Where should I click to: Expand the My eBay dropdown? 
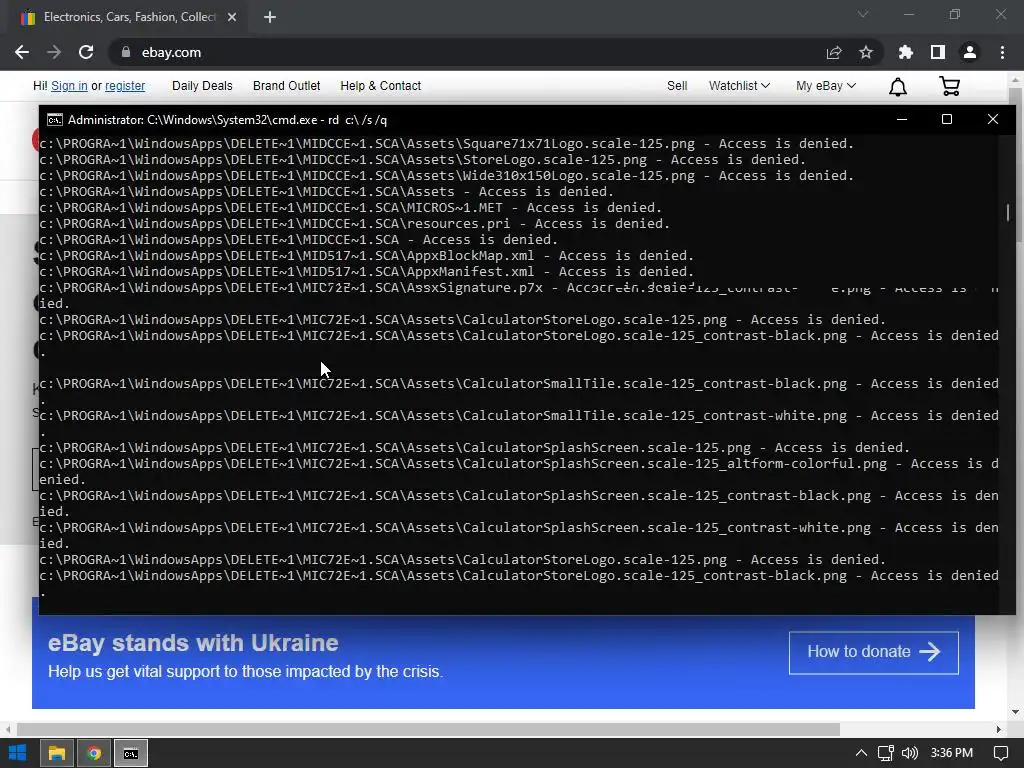[x=825, y=86]
